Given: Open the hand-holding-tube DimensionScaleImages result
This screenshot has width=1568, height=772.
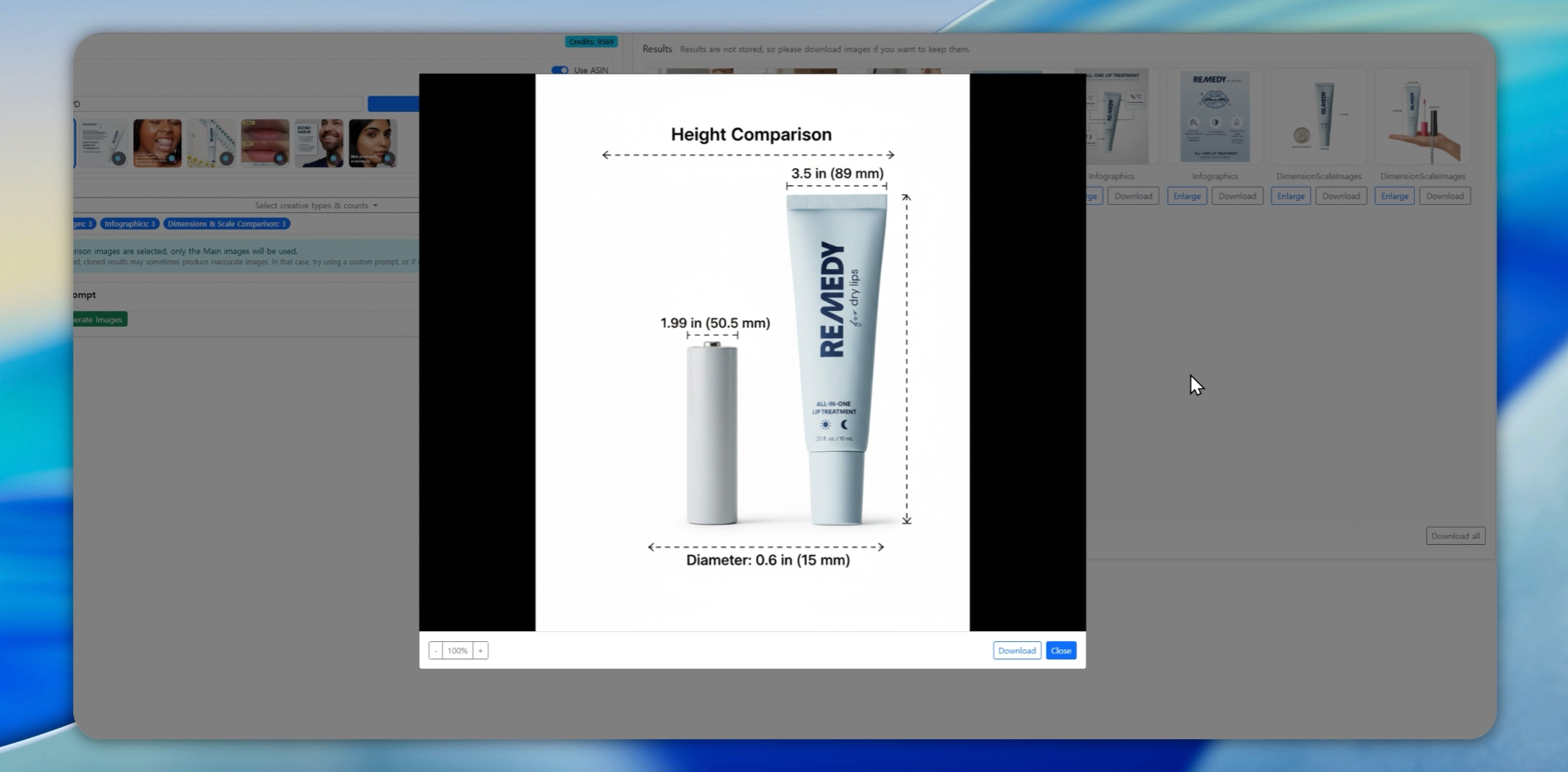Looking at the screenshot, I should [x=1422, y=118].
